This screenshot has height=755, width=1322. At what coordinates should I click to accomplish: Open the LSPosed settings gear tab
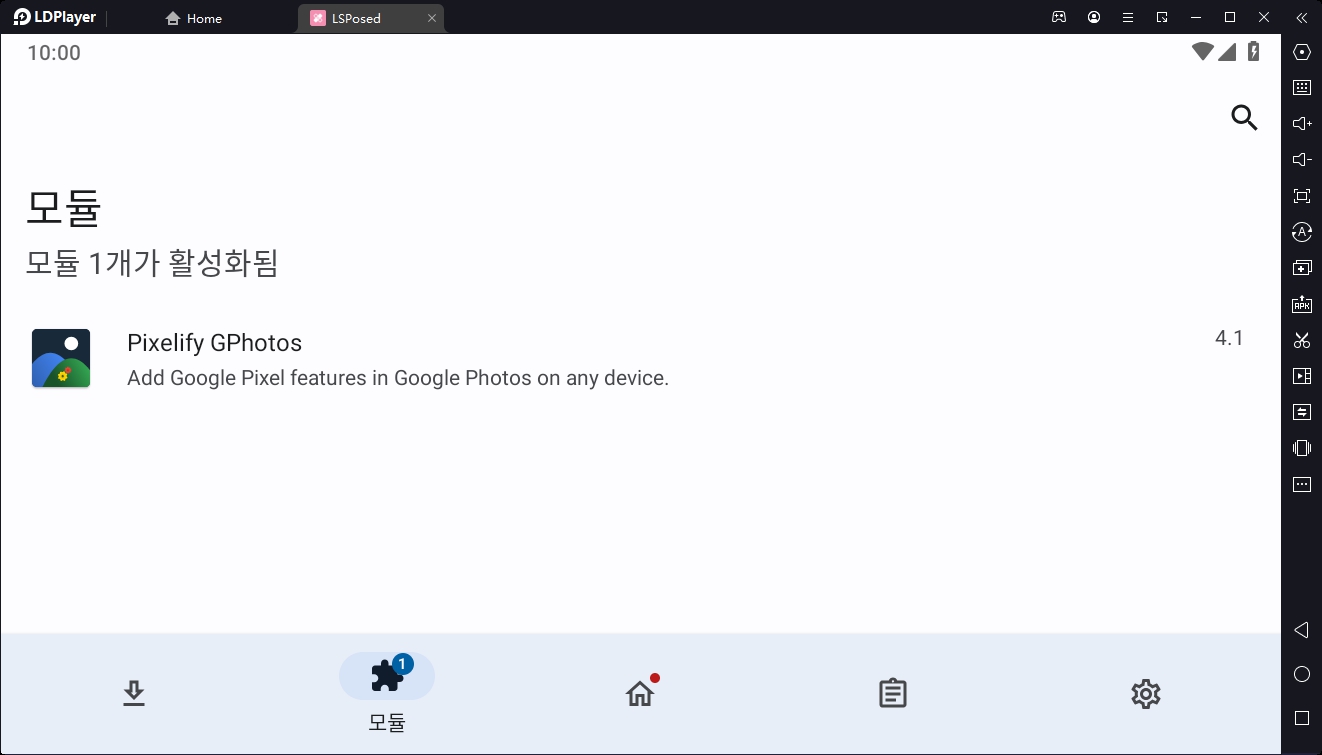pos(1146,693)
